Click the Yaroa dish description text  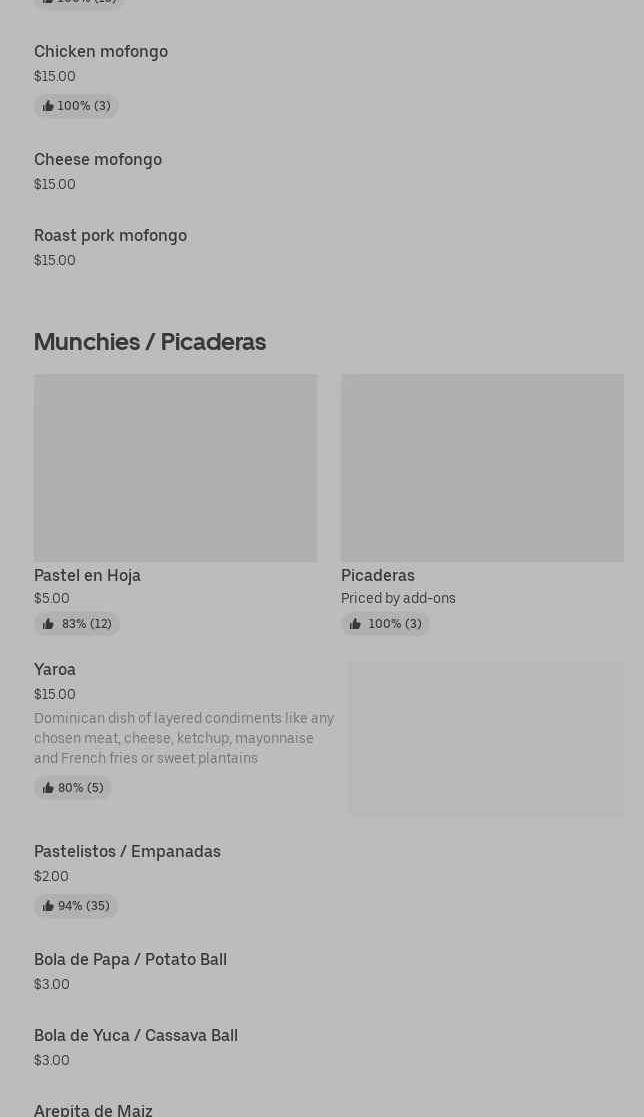184,738
